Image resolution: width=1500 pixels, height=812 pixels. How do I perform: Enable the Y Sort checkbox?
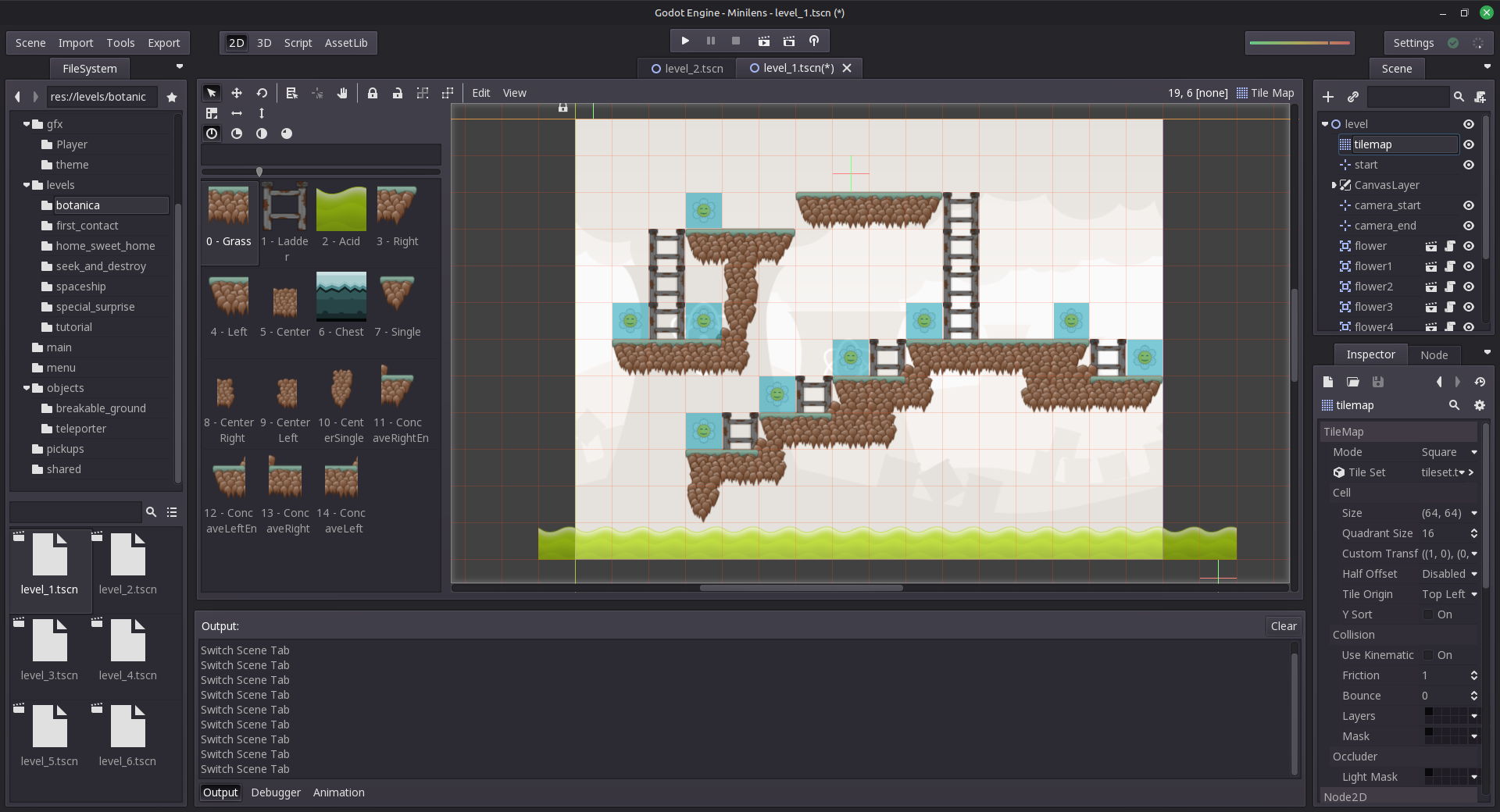point(1428,614)
